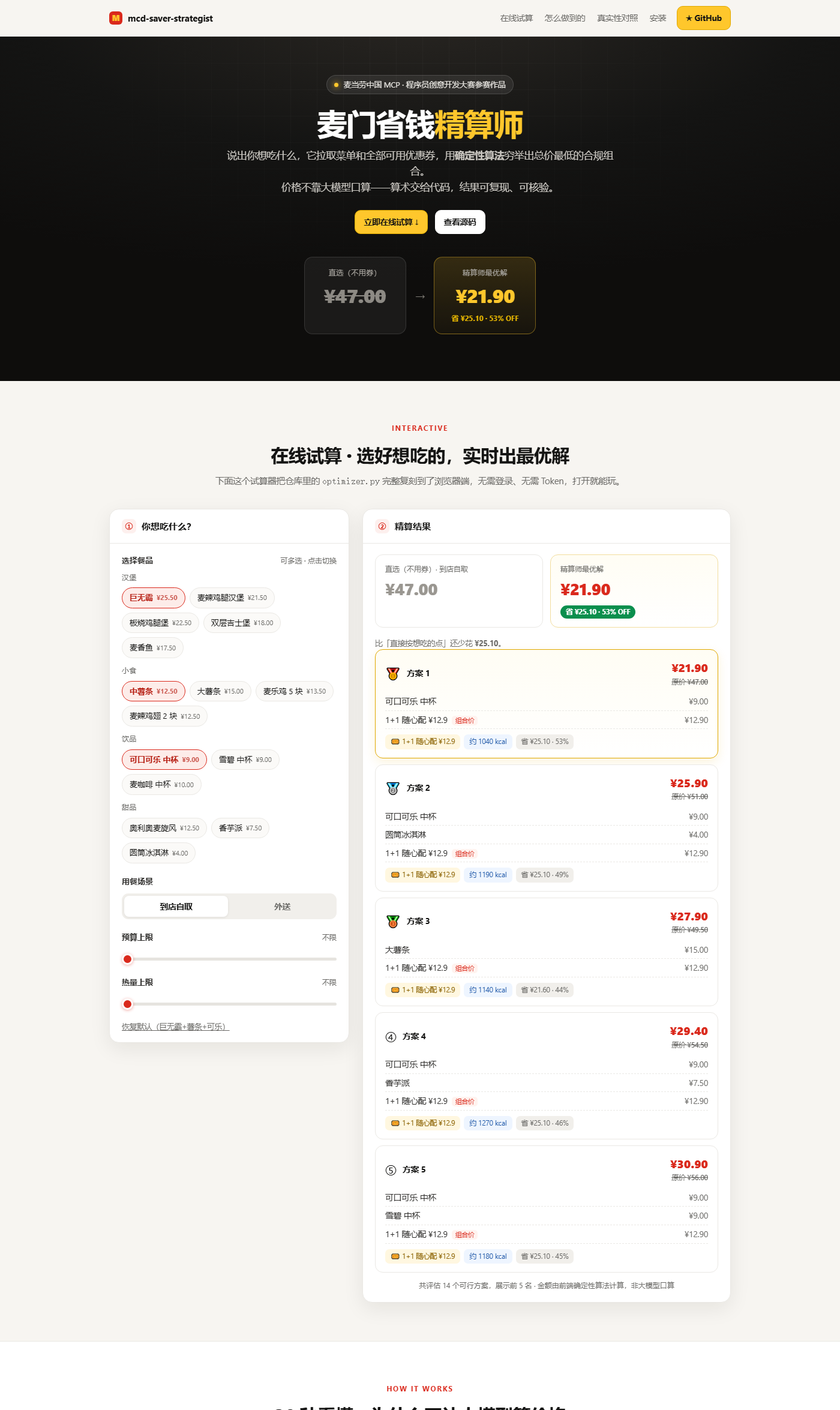Image resolution: width=840 pixels, height=1410 pixels.
Task: Select the 麦辣鸡翅 2 块 chip
Action: (x=164, y=716)
